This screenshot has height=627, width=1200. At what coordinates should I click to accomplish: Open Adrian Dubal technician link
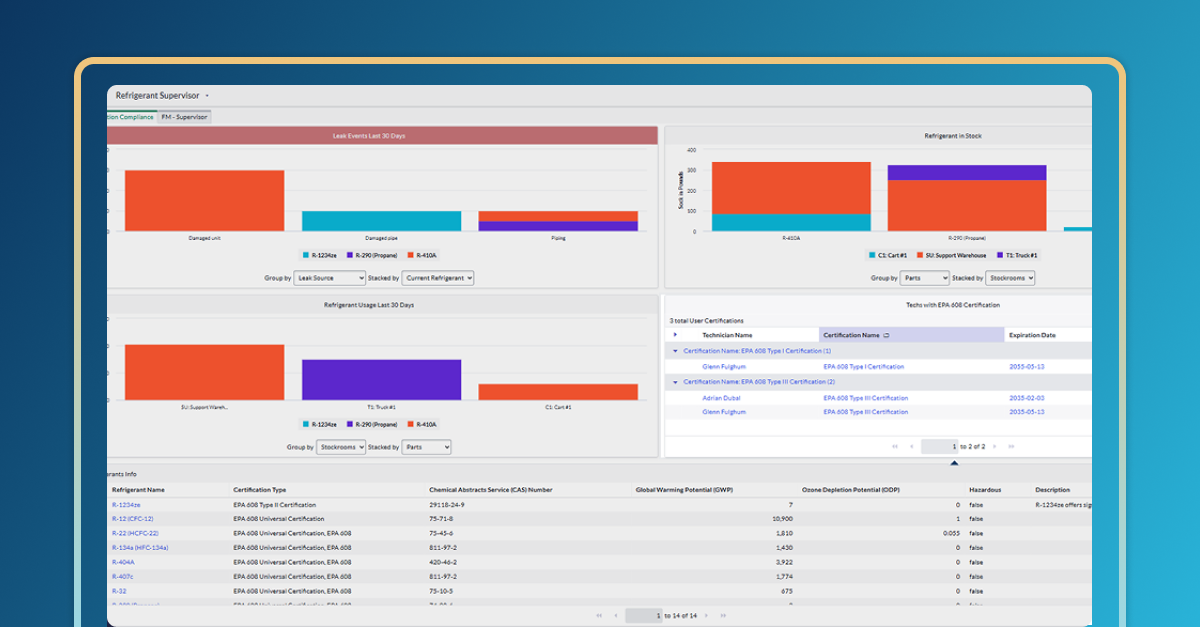[x=722, y=397]
